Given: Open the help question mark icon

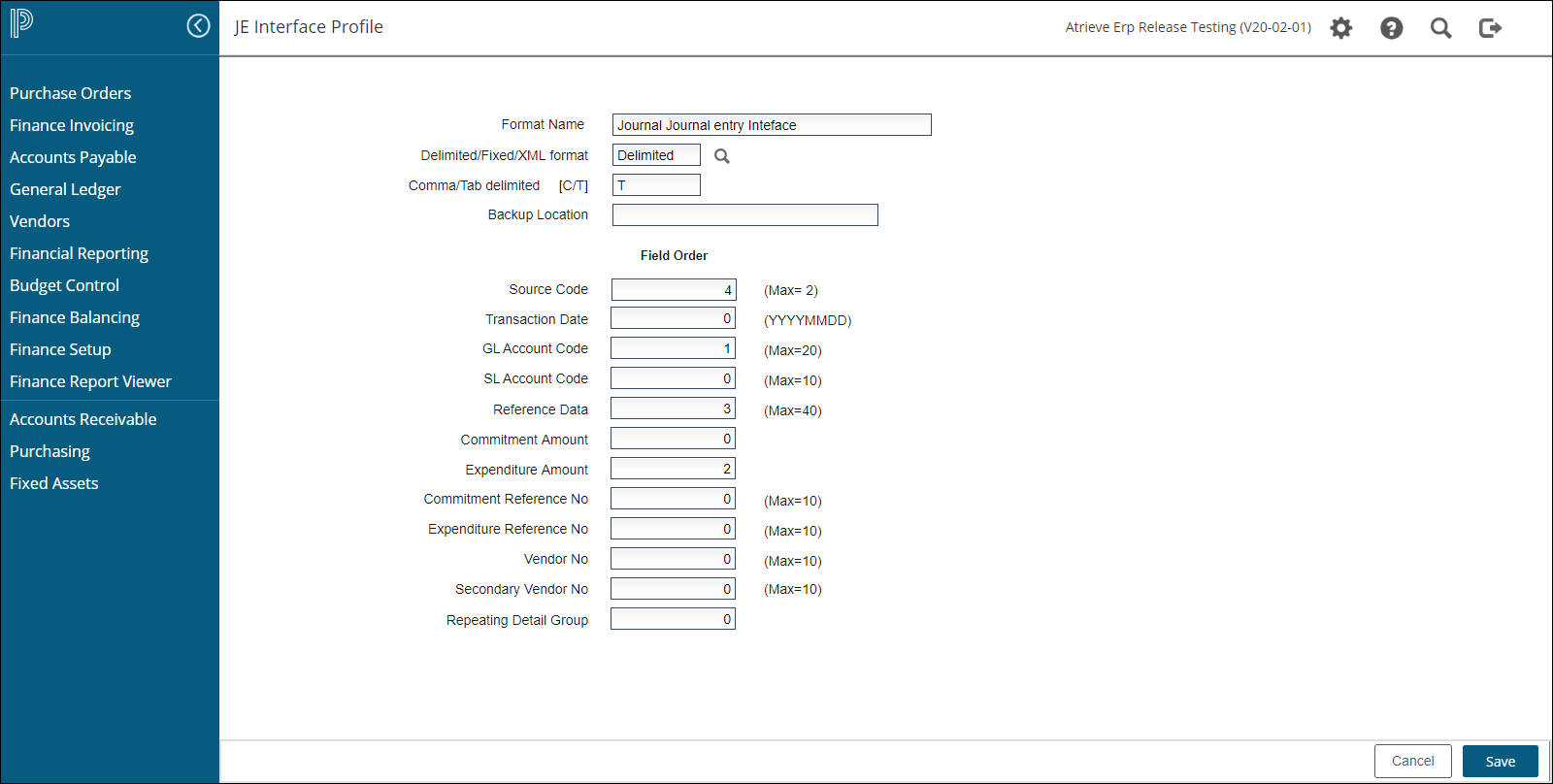Looking at the screenshot, I should (1391, 28).
